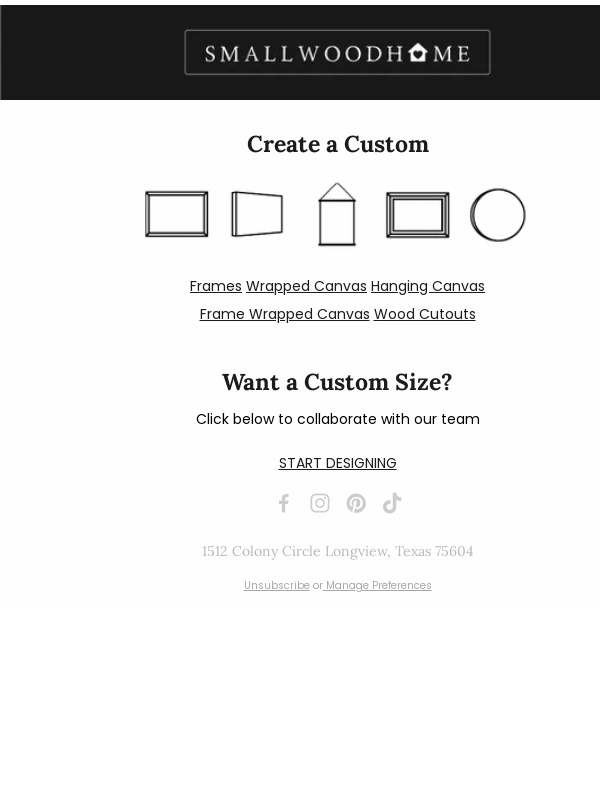Viewport: 600px width, 800px height.
Task: Open the Wood Cutouts link
Action: 424,314
